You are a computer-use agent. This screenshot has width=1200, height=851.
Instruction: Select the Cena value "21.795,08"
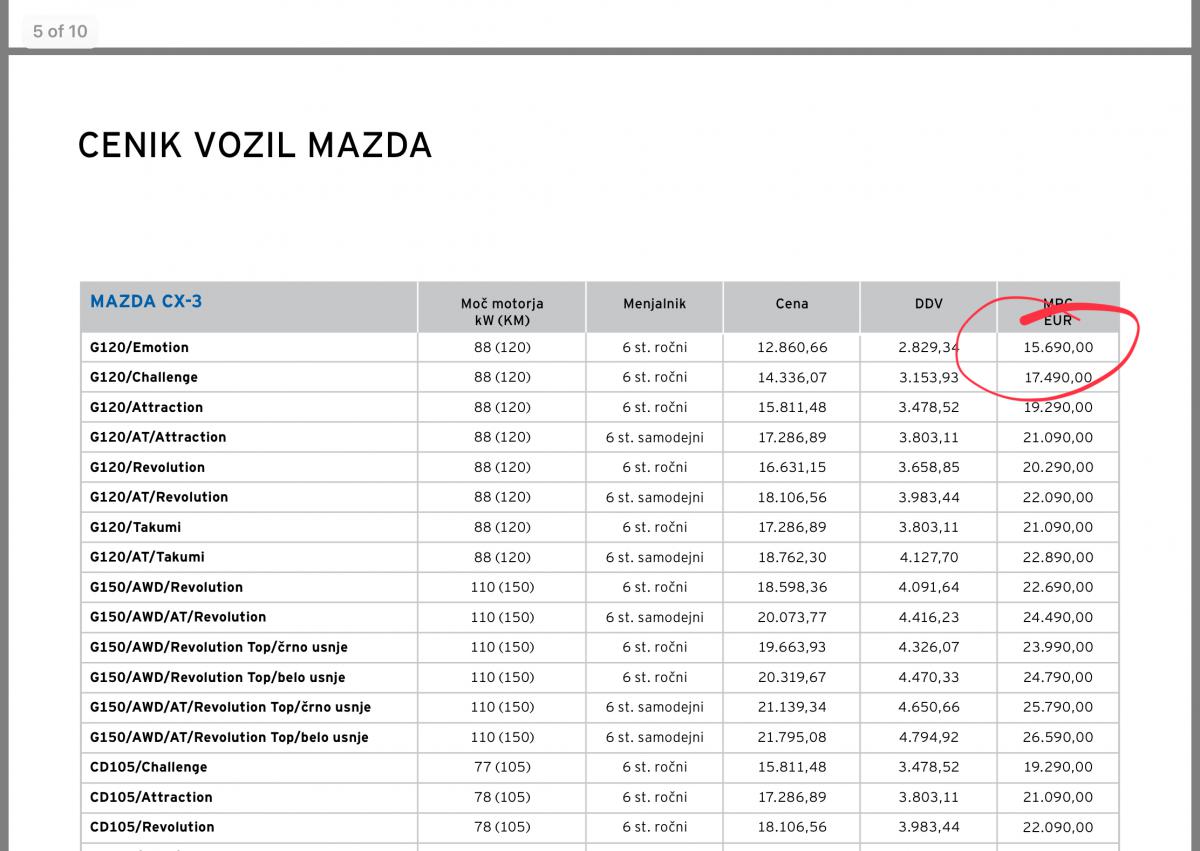pos(792,737)
